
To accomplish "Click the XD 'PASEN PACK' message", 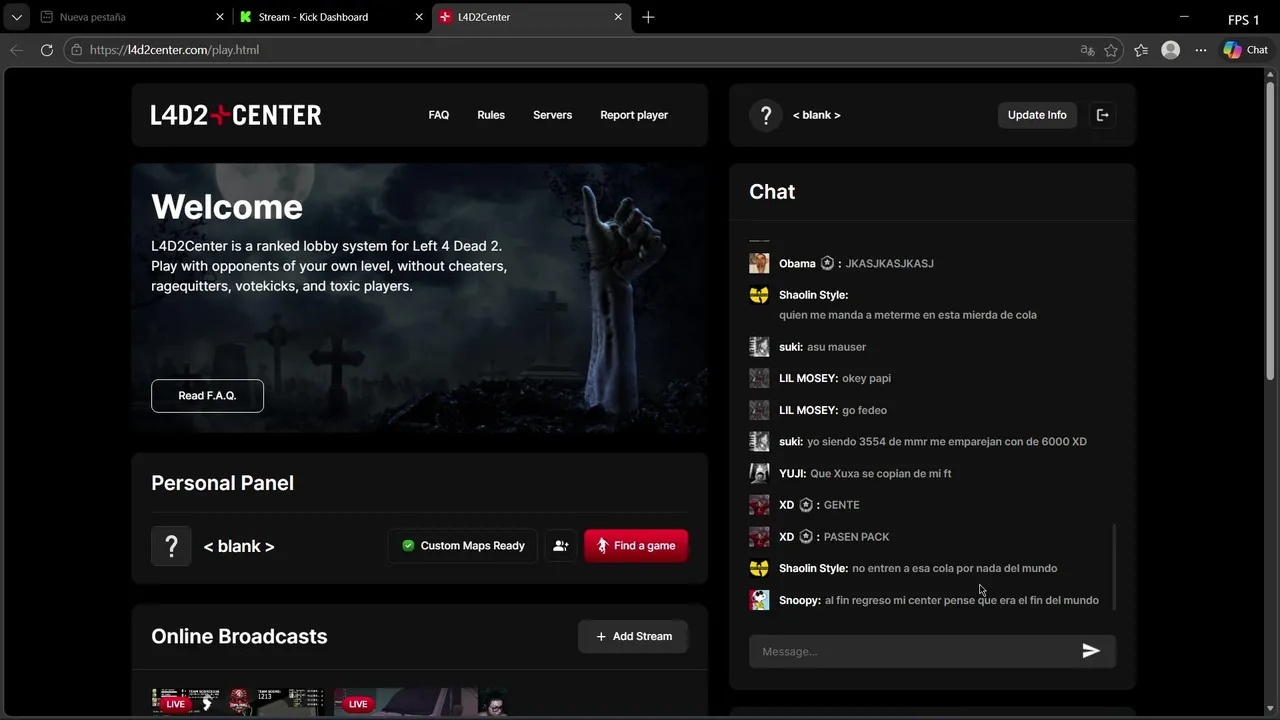I will [x=856, y=537].
